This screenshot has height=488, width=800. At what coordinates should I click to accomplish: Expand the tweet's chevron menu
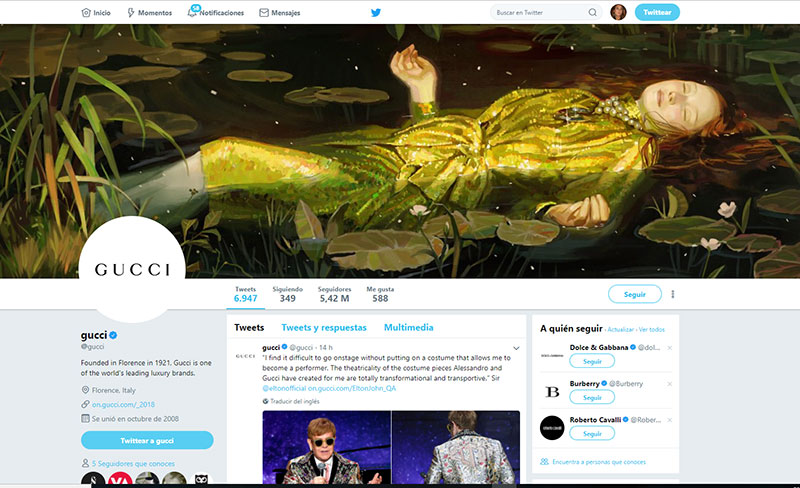[516, 348]
